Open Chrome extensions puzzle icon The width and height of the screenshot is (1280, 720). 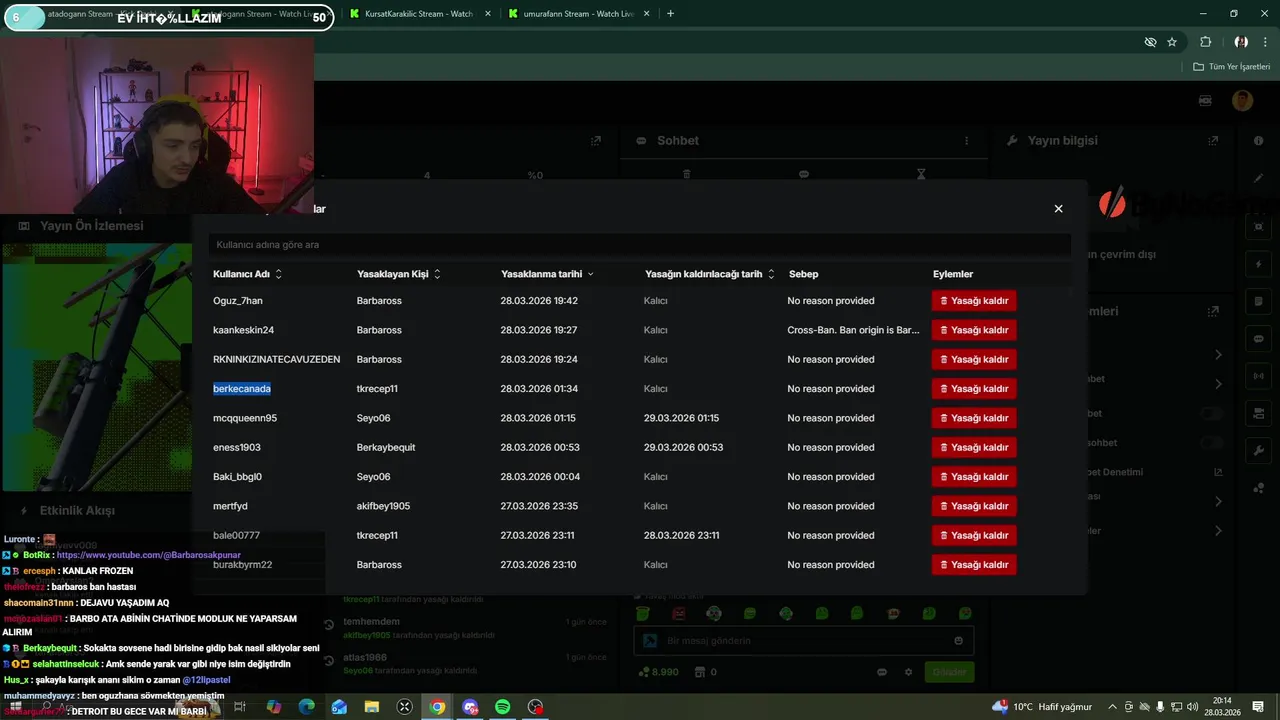coord(1205,42)
